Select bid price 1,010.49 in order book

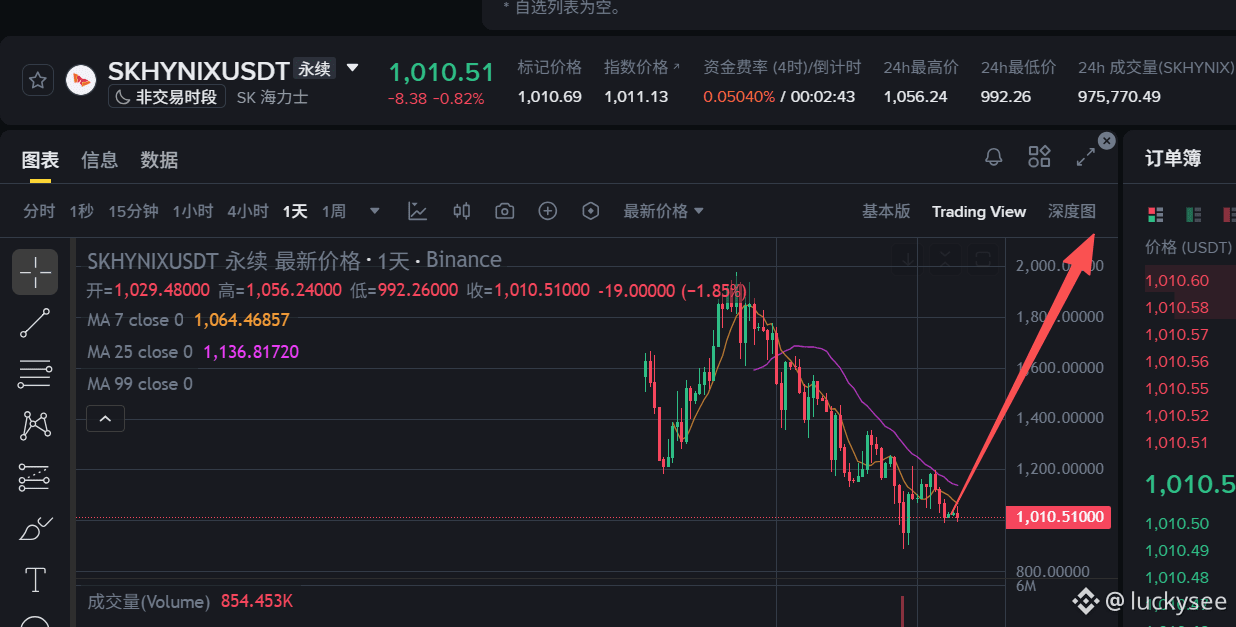(x=1177, y=551)
